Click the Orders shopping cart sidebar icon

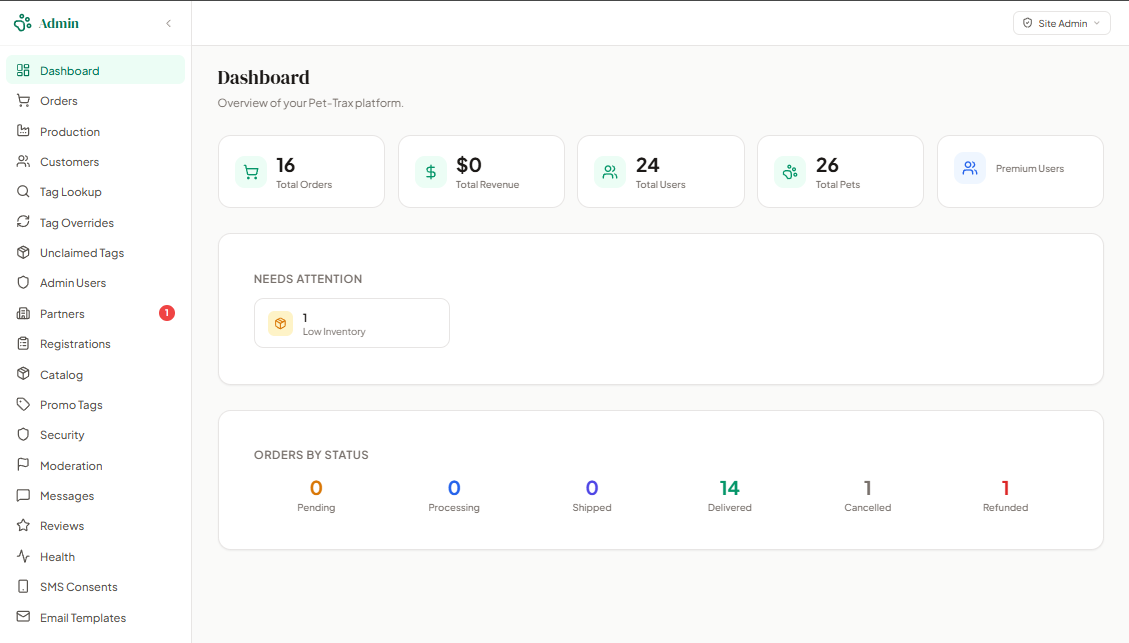[x=23, y=101]
